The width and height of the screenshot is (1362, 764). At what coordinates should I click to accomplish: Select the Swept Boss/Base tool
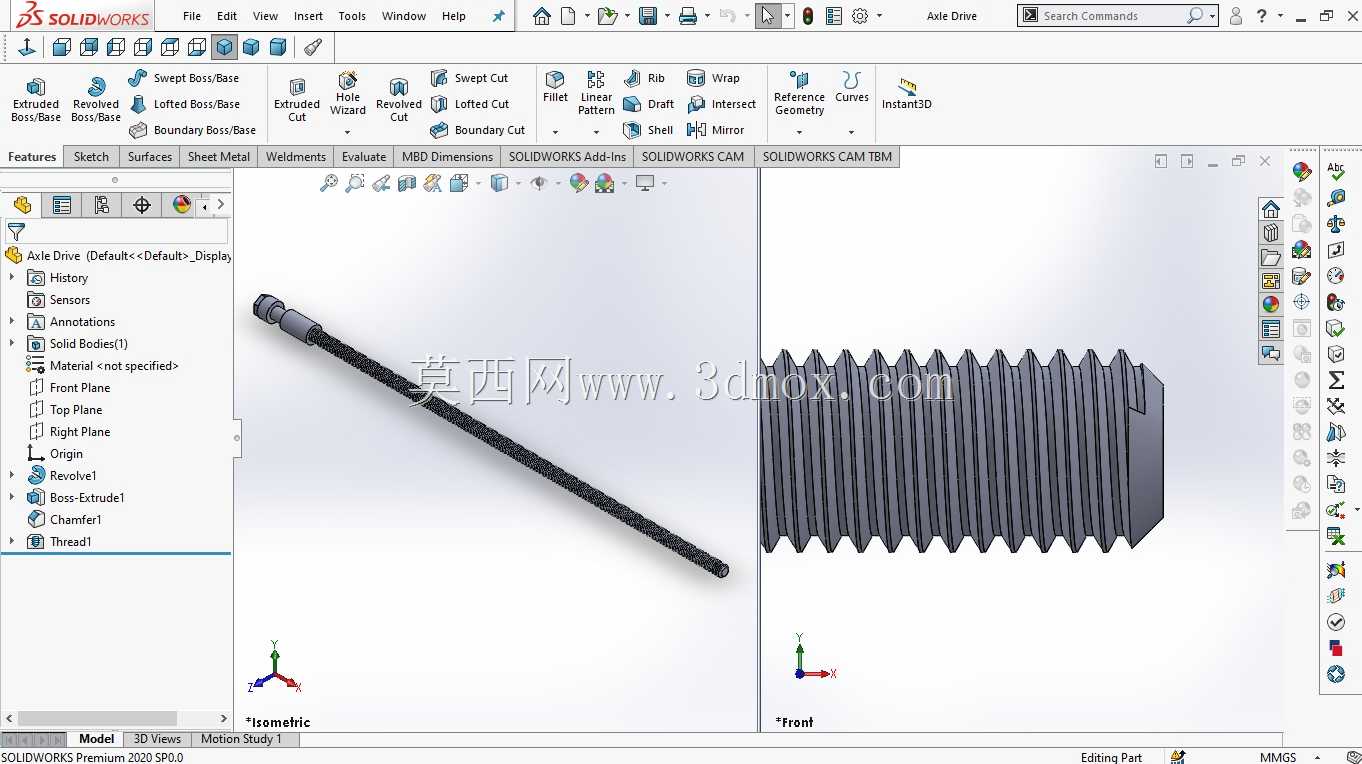(184, 78)
